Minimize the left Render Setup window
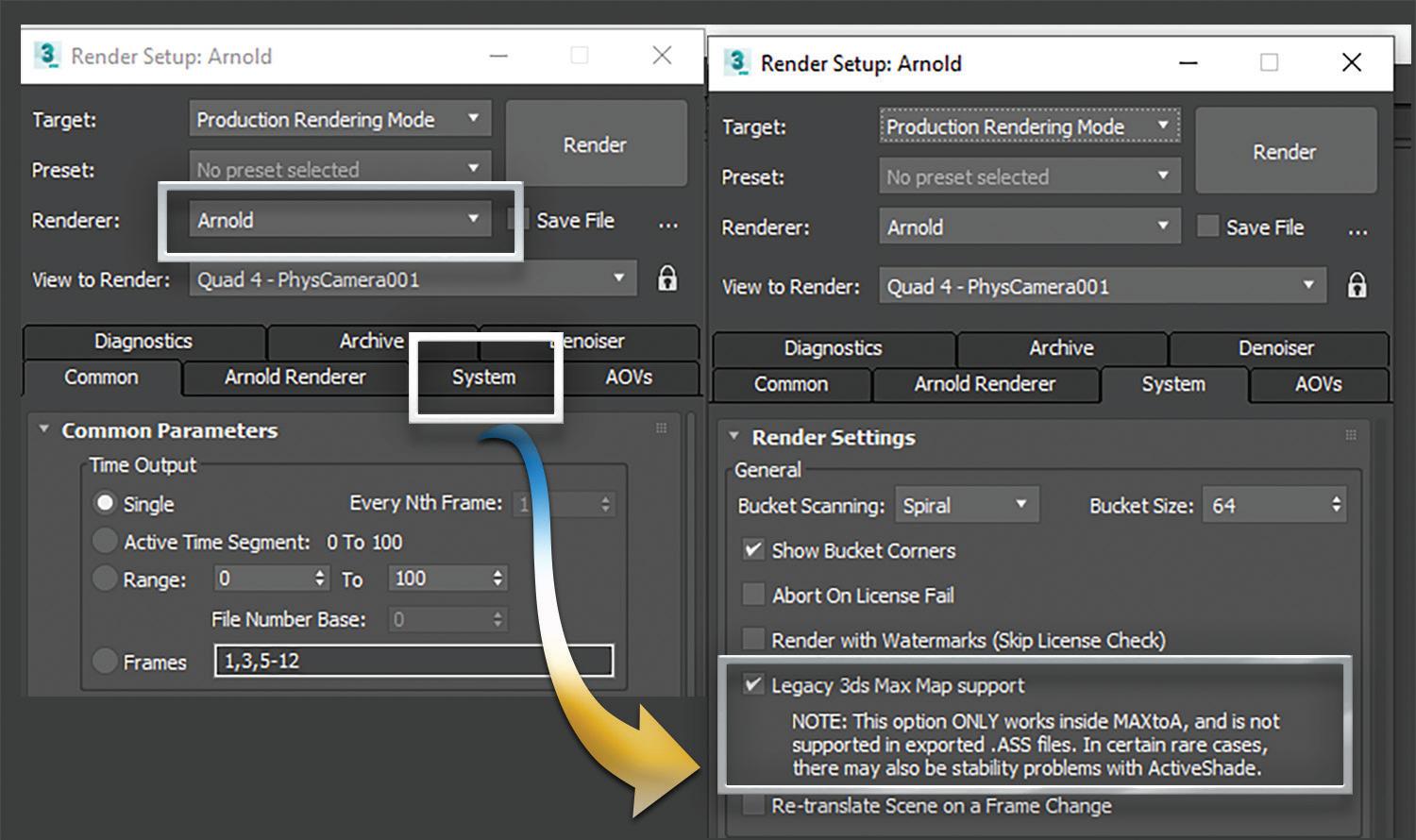This screenshot has height=840, width=1416. pyautogui.click(x=498, y=56)
